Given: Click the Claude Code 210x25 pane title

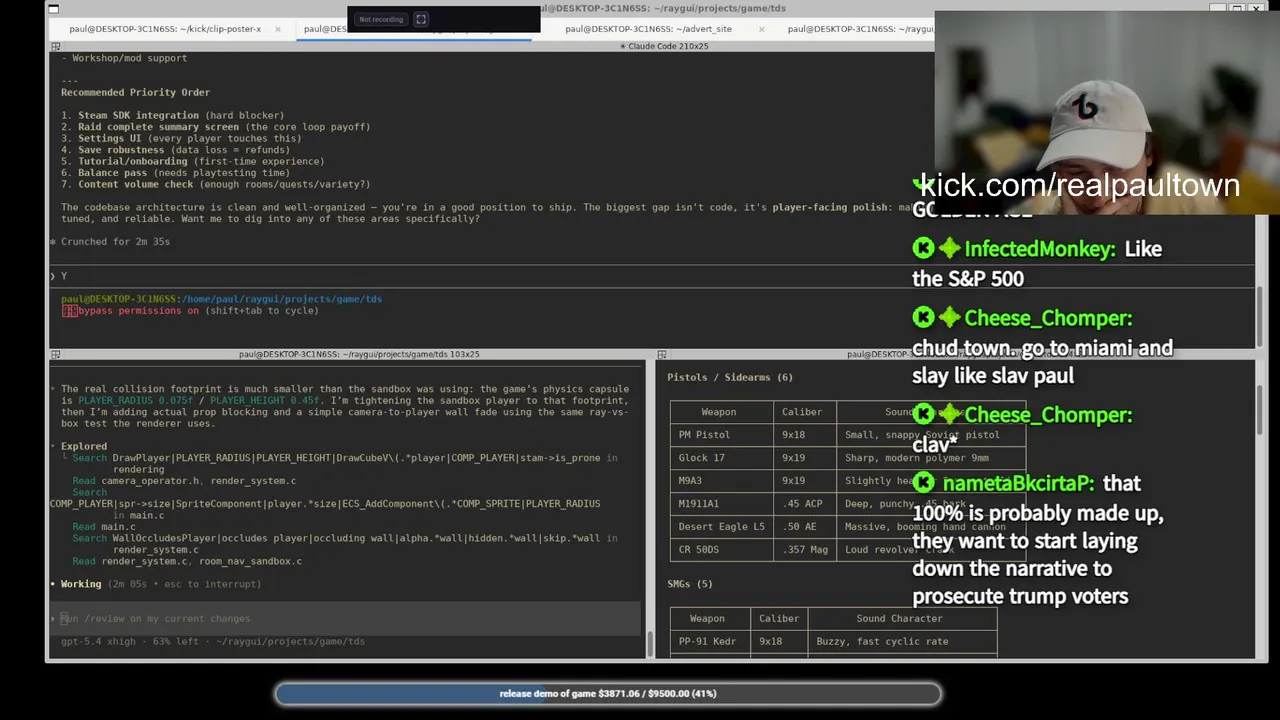Looking at the screenshot, I should click(x=664, y=46).
